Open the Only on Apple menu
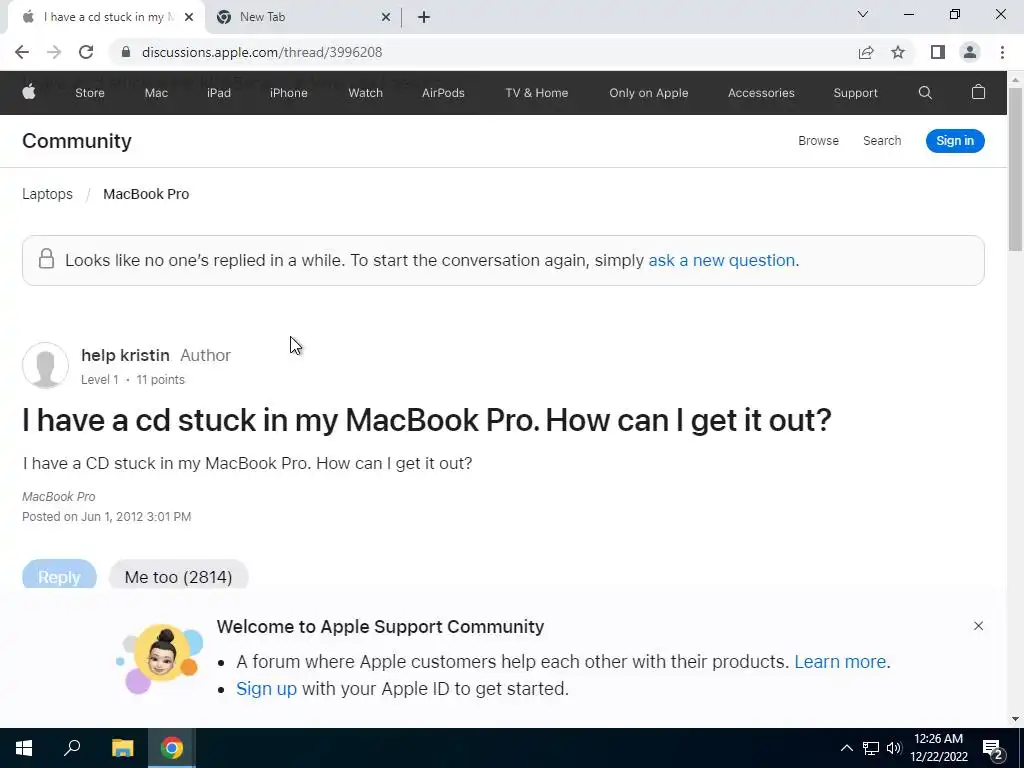The width and height of the screenshot is (1024, 768). pos(648,93)
